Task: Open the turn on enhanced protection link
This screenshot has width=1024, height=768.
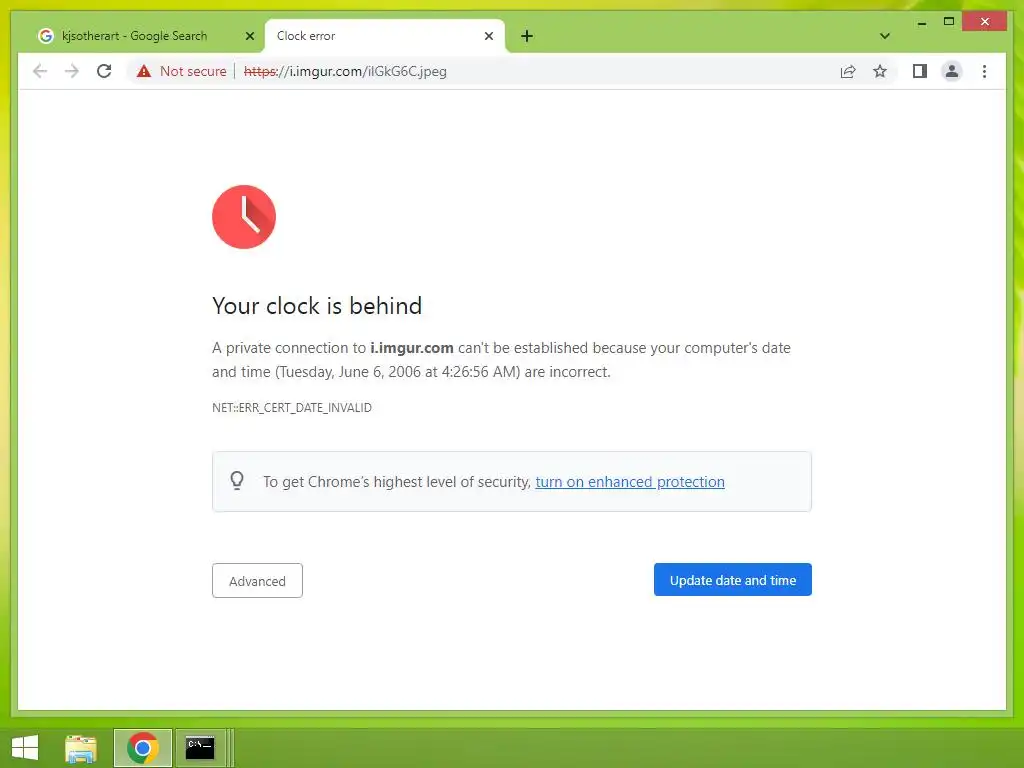Action: 630,482
